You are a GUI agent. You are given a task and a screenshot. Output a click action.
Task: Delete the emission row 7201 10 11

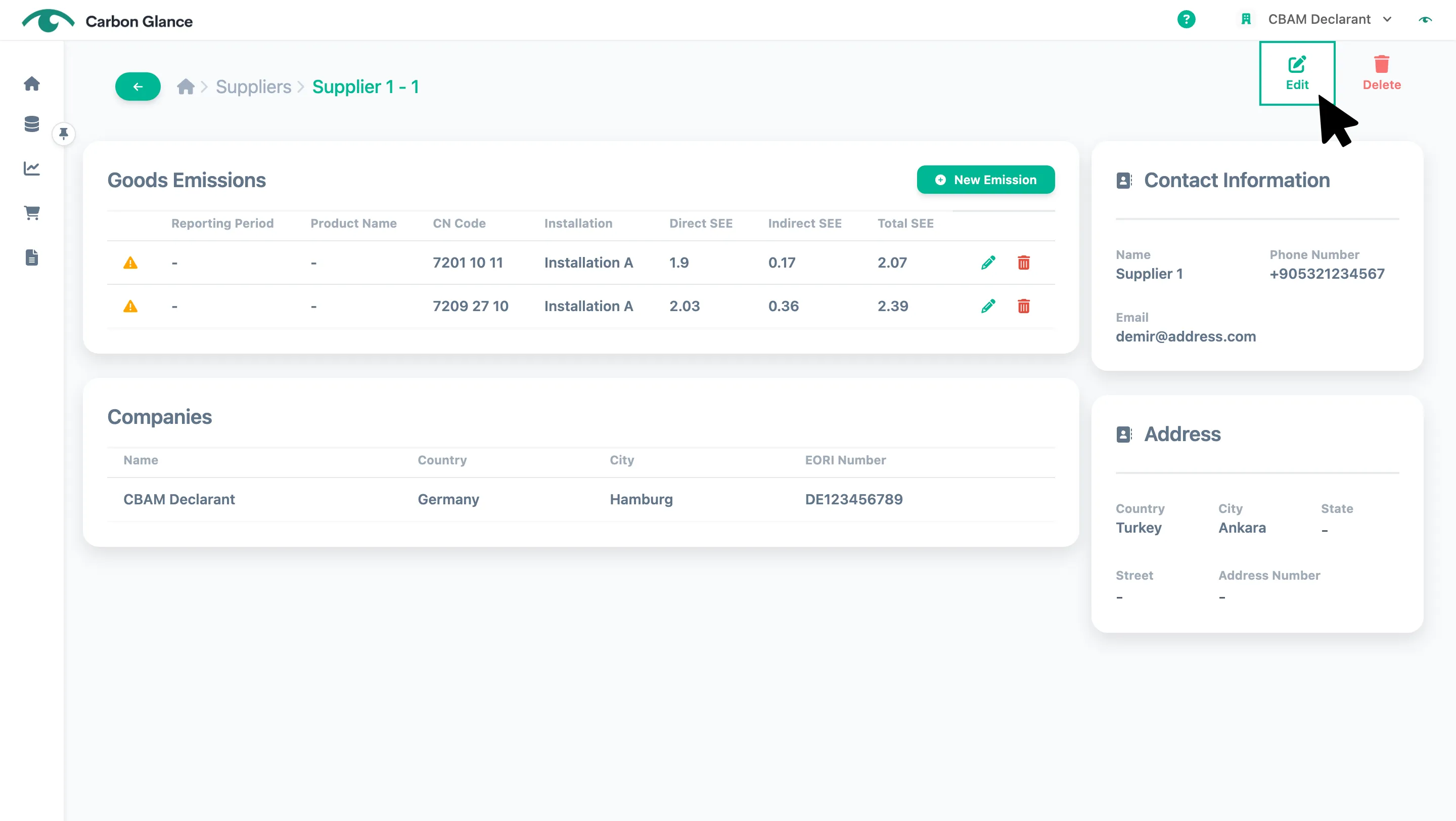1024,263
